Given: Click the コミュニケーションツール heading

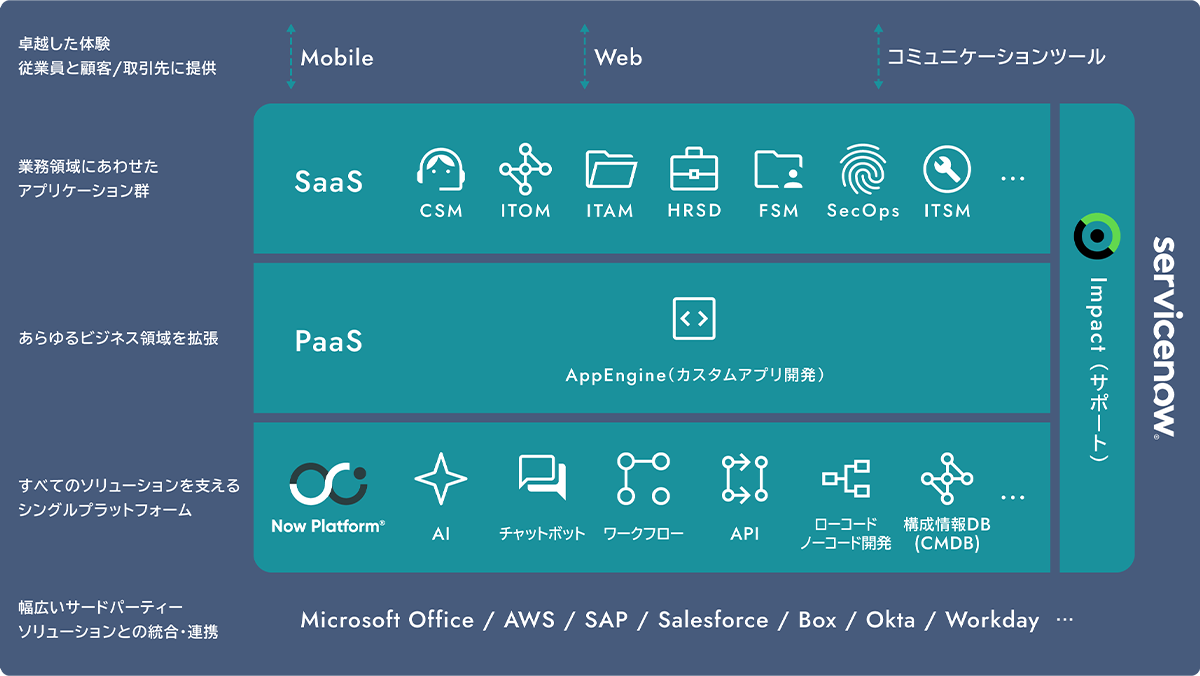Looking at the screenshot, I should 996,57.
